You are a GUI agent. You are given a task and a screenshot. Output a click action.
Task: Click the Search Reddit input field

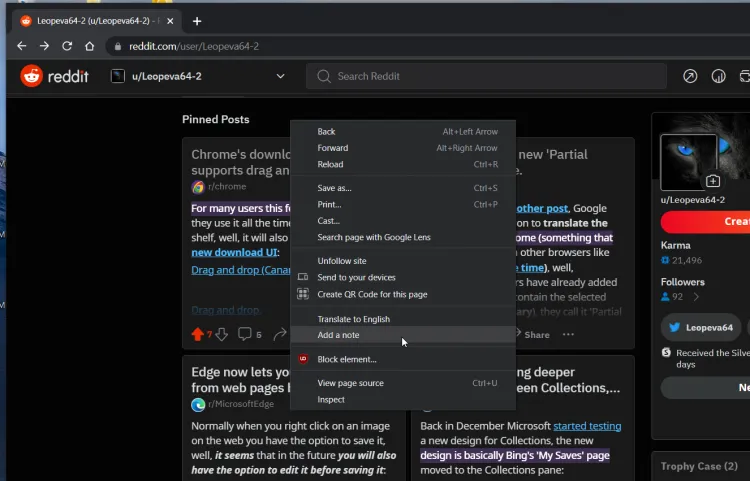coord(490,76)
